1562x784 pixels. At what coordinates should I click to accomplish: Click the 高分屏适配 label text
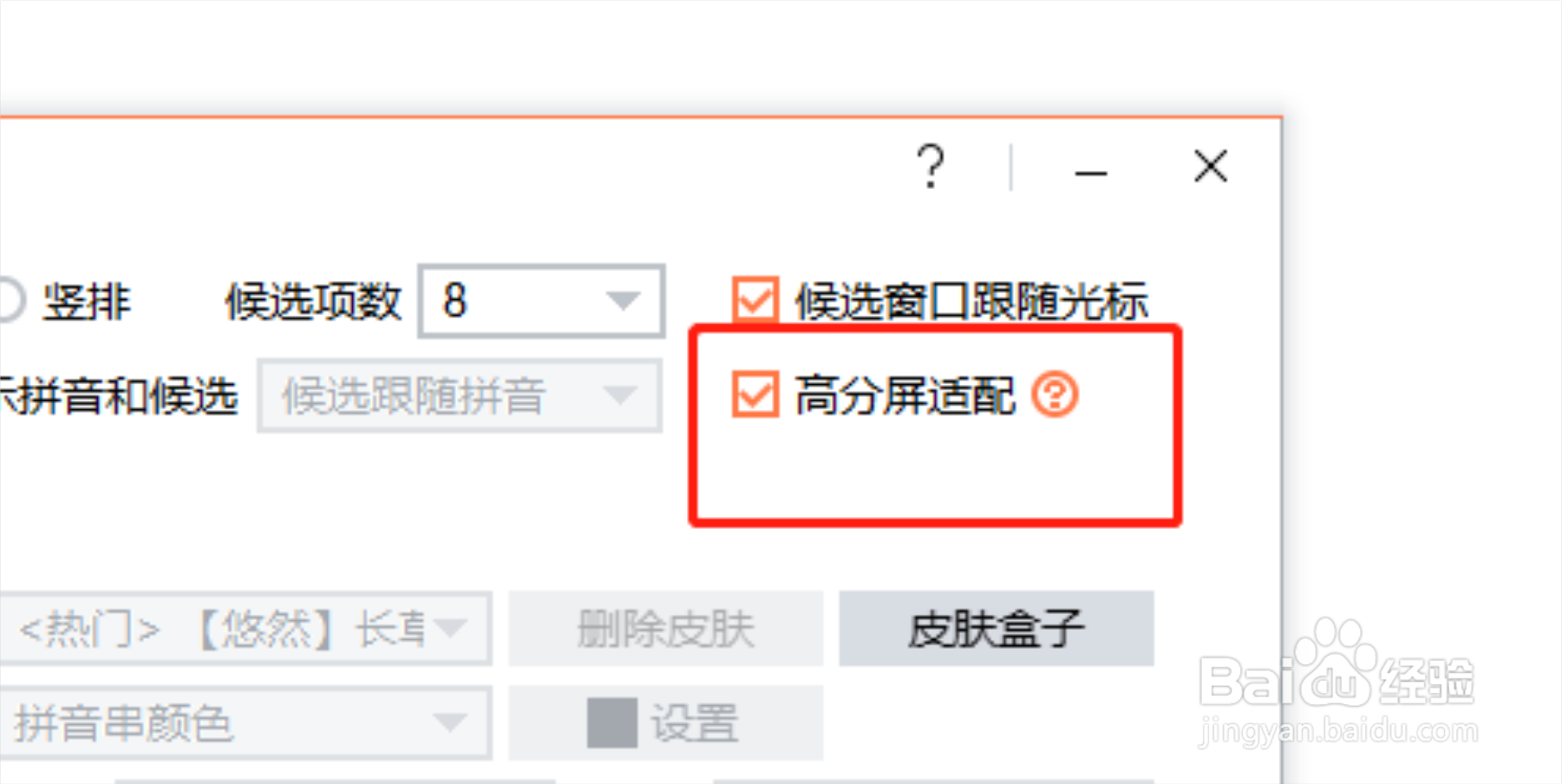904,395
